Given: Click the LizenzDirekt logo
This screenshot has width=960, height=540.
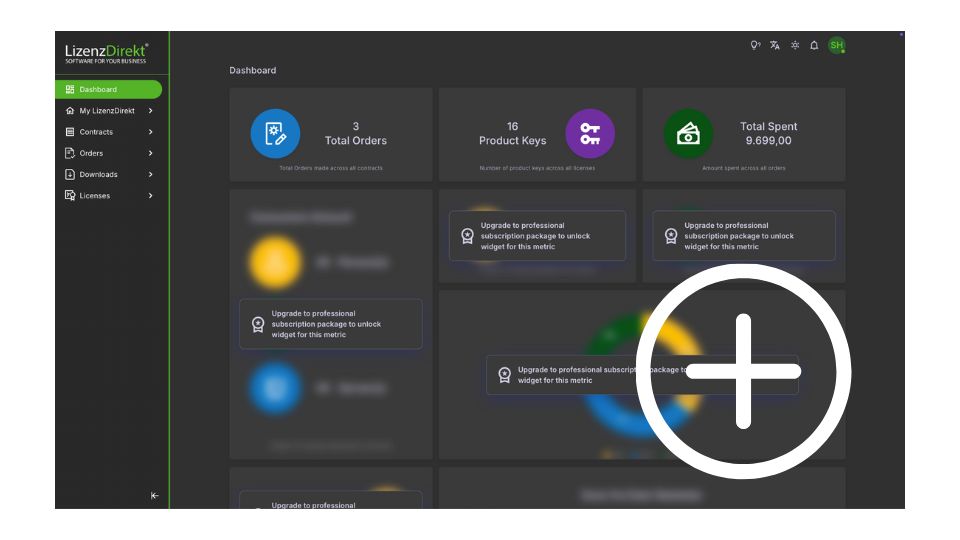Looking at the screenshot, I should click(x=107, y=53).
